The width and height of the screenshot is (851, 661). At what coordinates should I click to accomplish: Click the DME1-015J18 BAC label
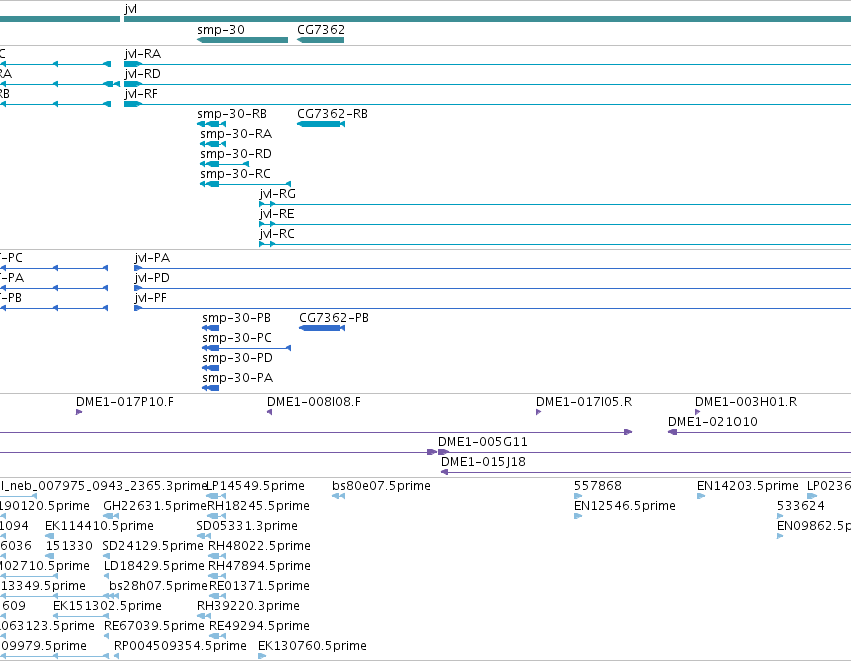pos(483,462)
